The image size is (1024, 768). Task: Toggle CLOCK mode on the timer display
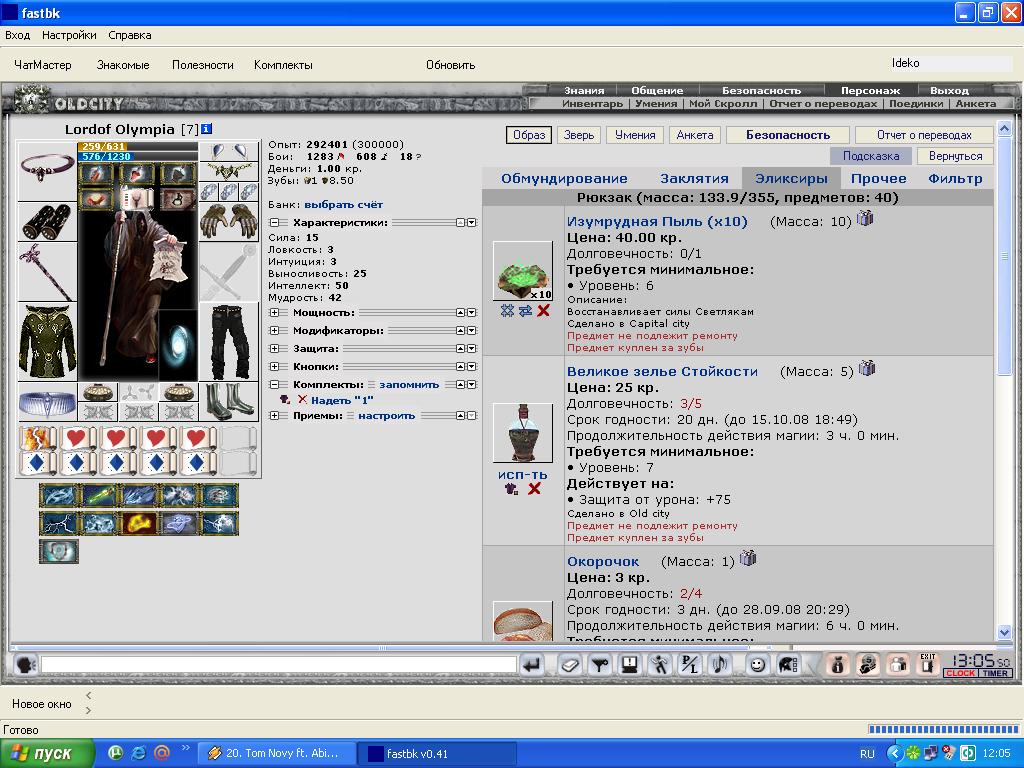[960, 673]
